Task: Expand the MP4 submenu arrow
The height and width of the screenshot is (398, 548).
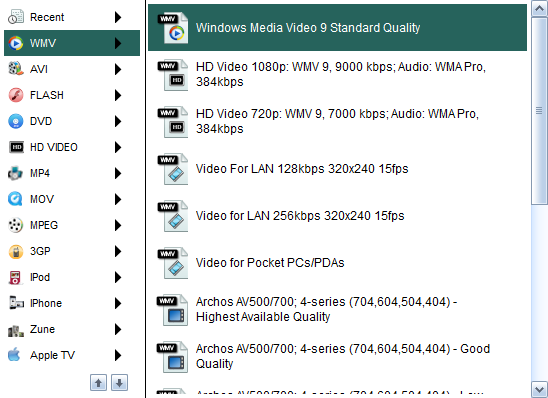Action: tap(118, 173)
